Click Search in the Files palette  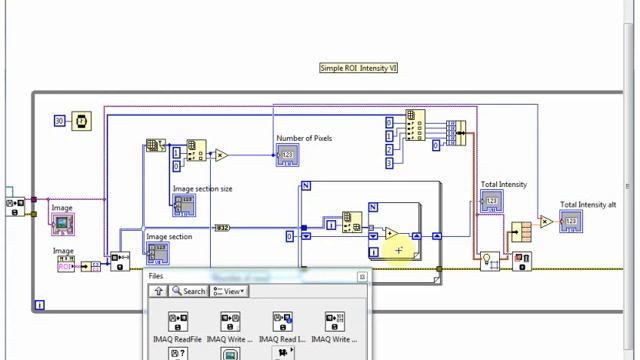[189, 291]
